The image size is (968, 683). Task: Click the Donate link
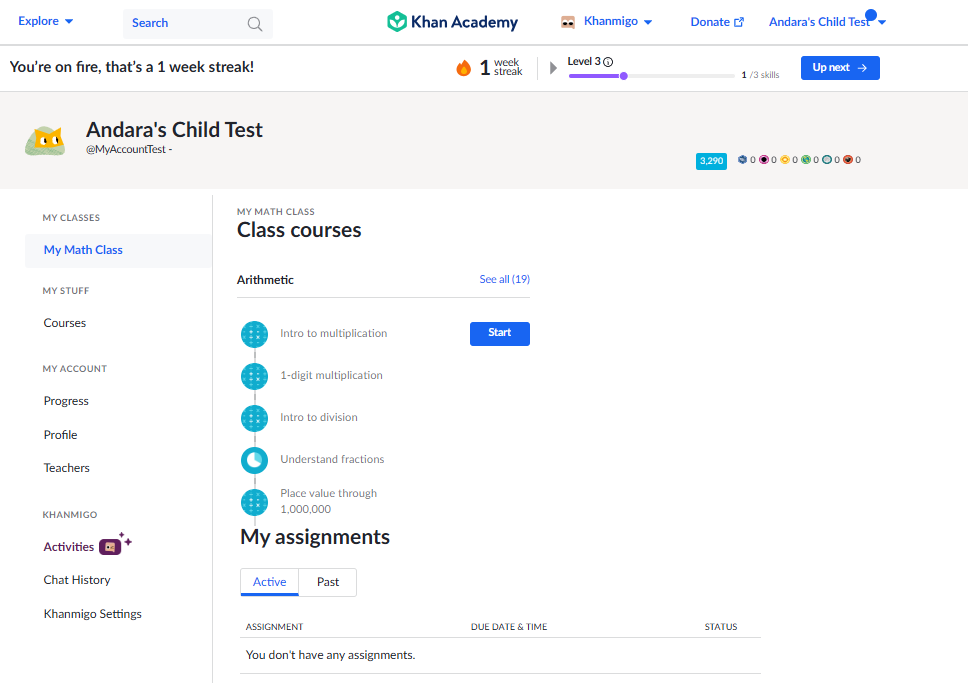point(717,22)
